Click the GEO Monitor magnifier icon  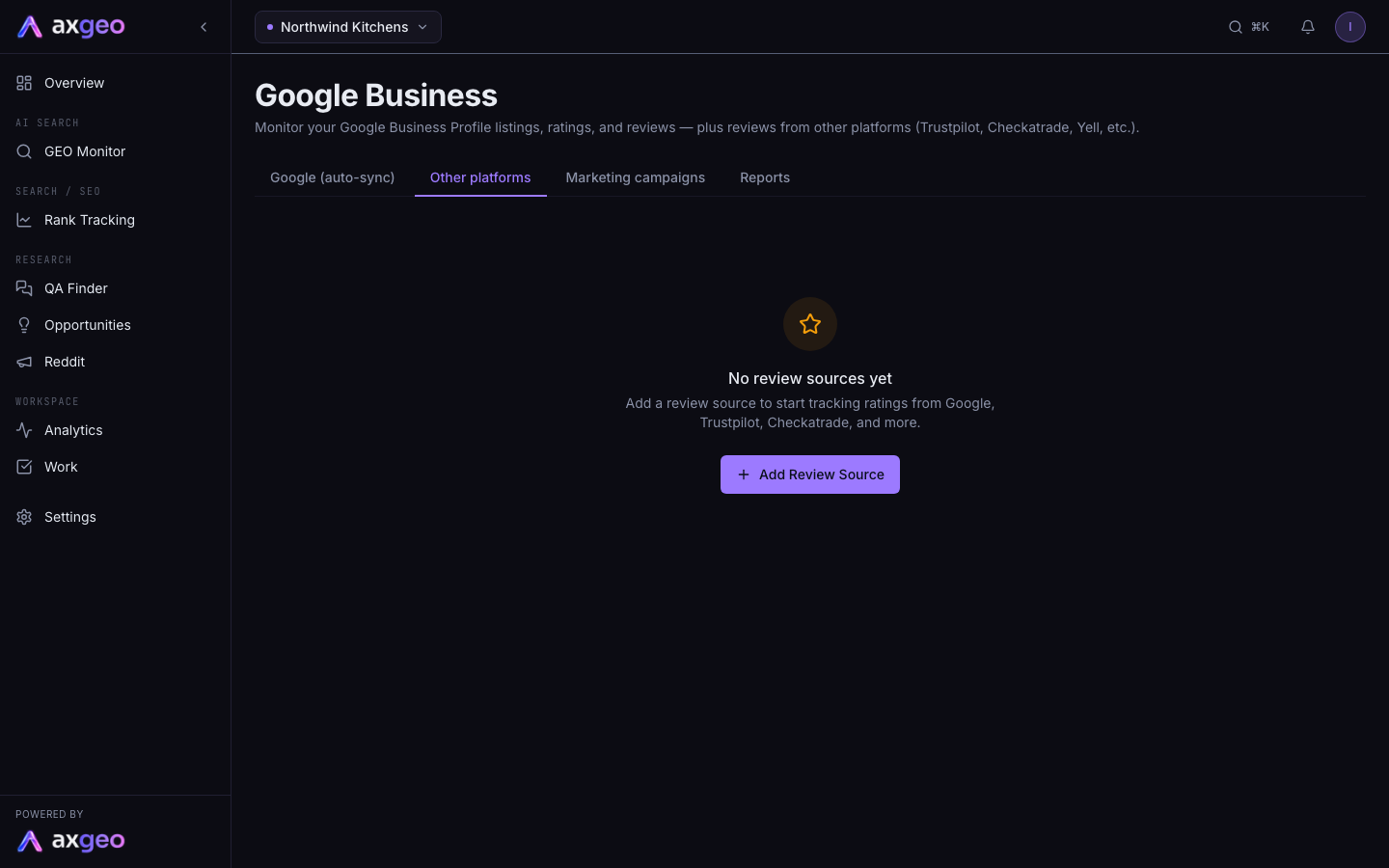[x=24, y=151]
